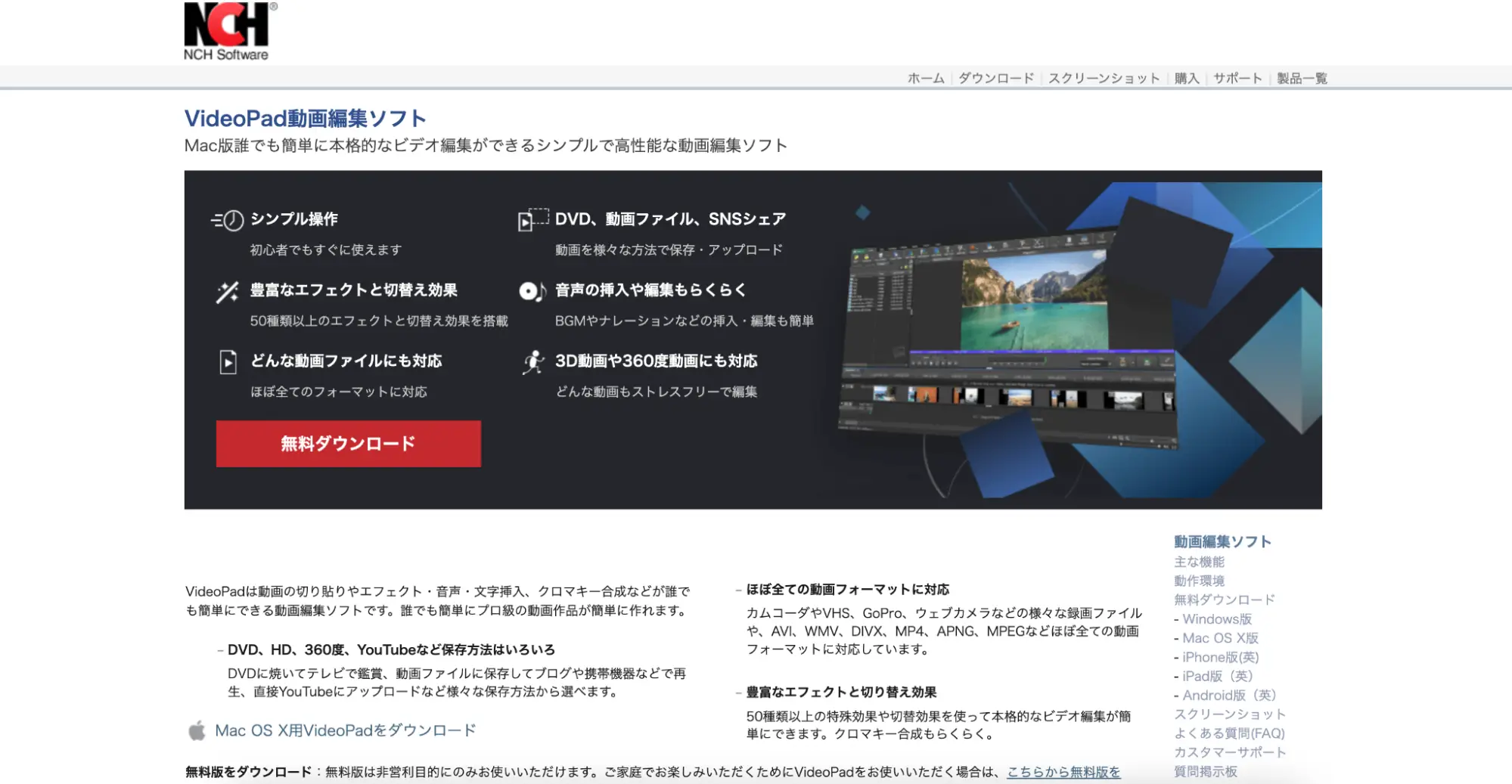This screenshot has height=784, width=1512.
Task: Open 動作環境 in sidebar
Action: click(x=1199, y=581)
